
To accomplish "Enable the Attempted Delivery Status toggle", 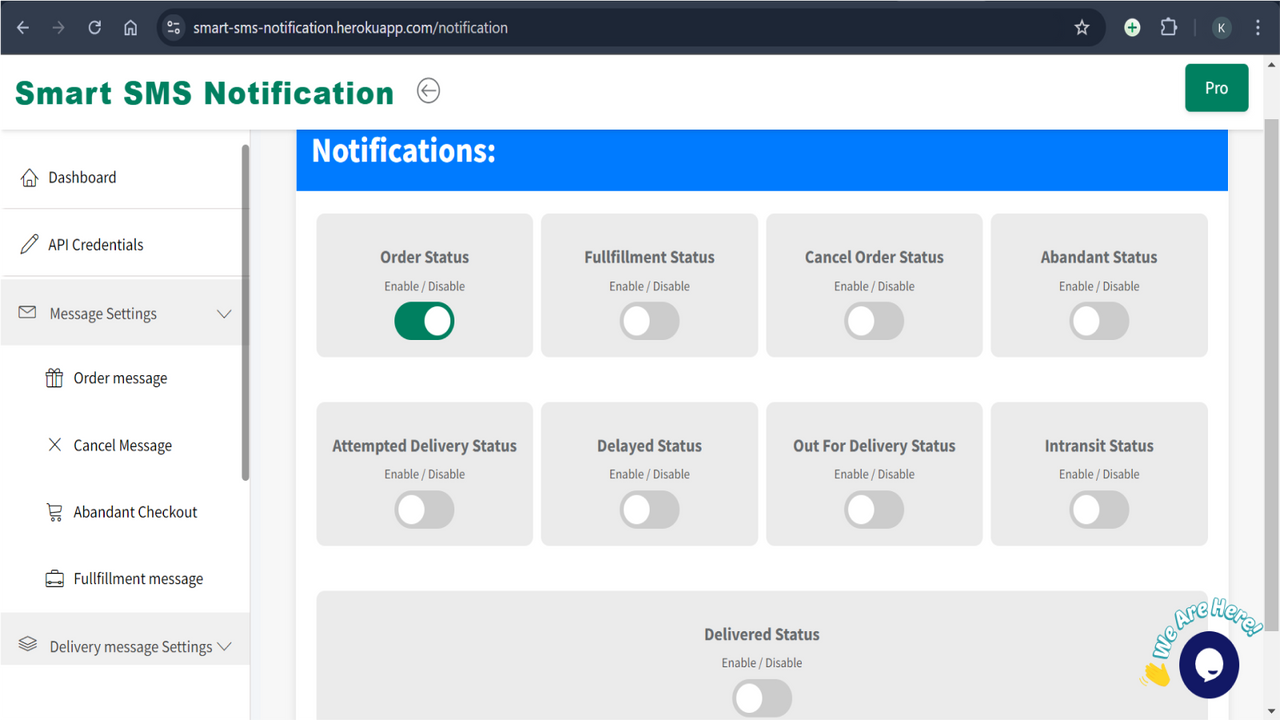I will pos(424,510).
